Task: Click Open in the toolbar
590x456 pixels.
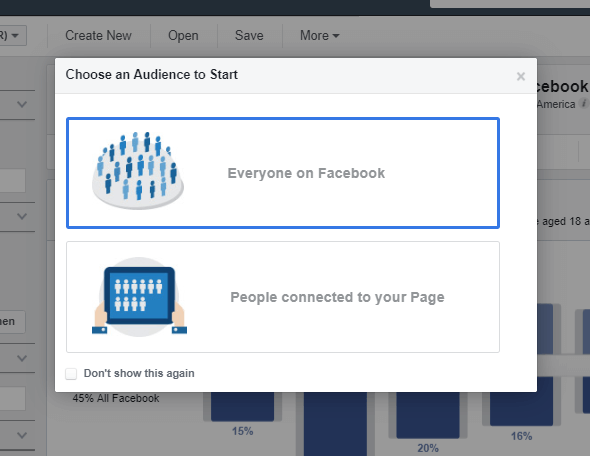Action: coord(183,36)
